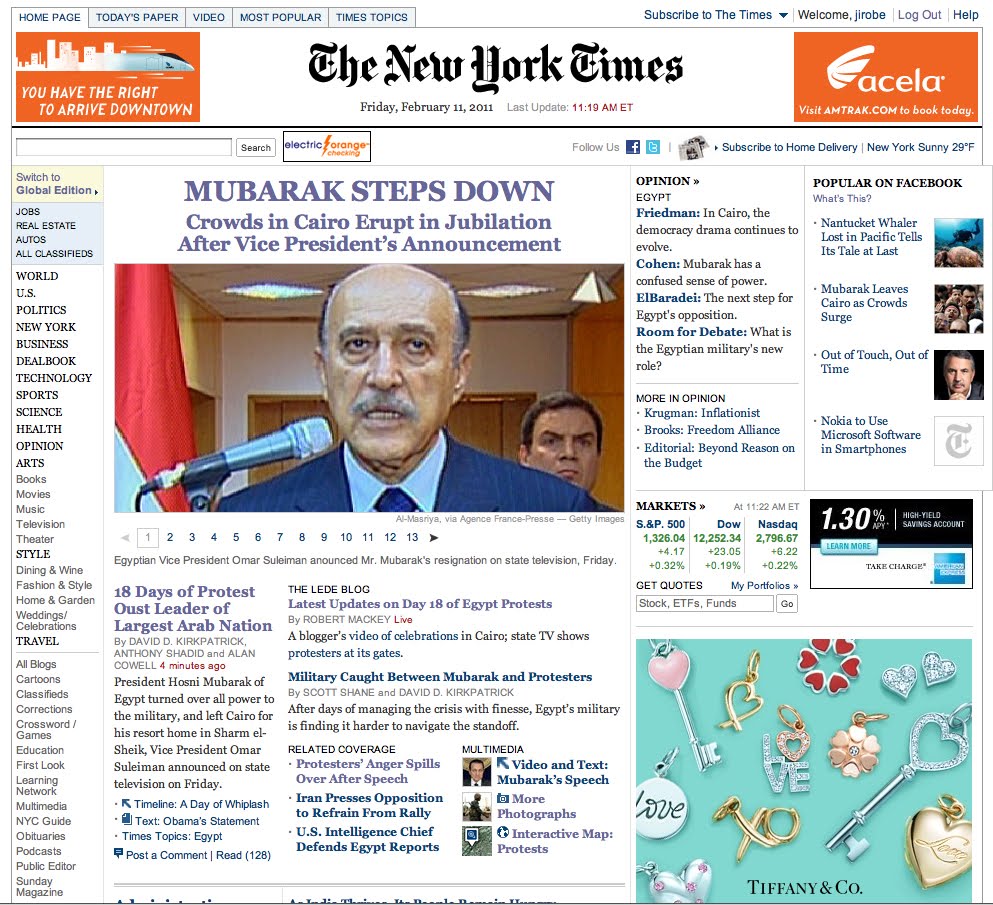
Task: Open Nantucket Whaler diver thumbnail
Action: coord(959,243)
